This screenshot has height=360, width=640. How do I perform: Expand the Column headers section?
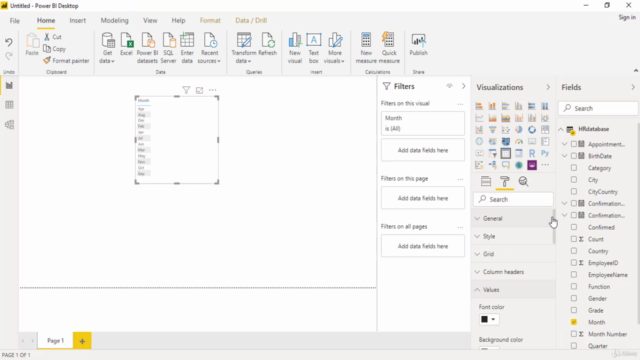(x=513, y=272)
